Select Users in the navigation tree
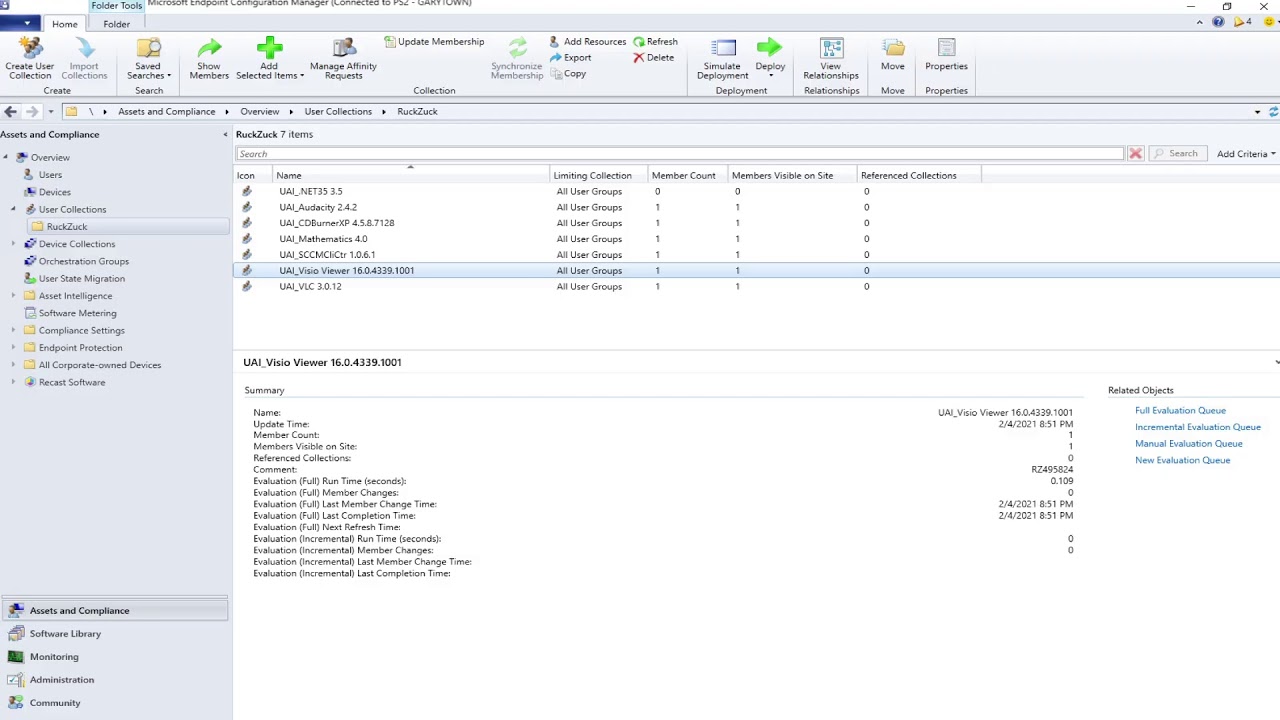This screenshot has width=1280, height=720. (50, 175)
